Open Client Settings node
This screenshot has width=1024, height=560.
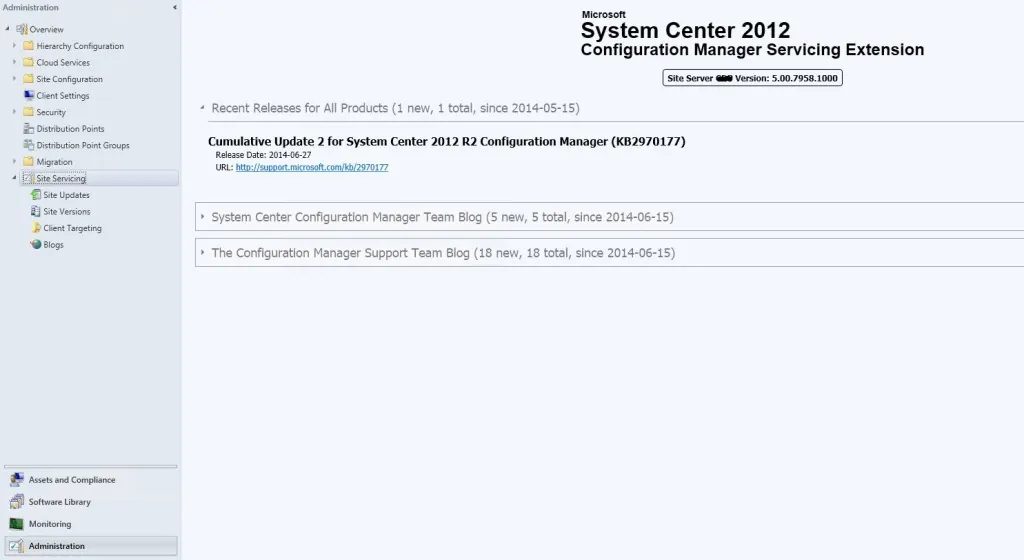63,95
